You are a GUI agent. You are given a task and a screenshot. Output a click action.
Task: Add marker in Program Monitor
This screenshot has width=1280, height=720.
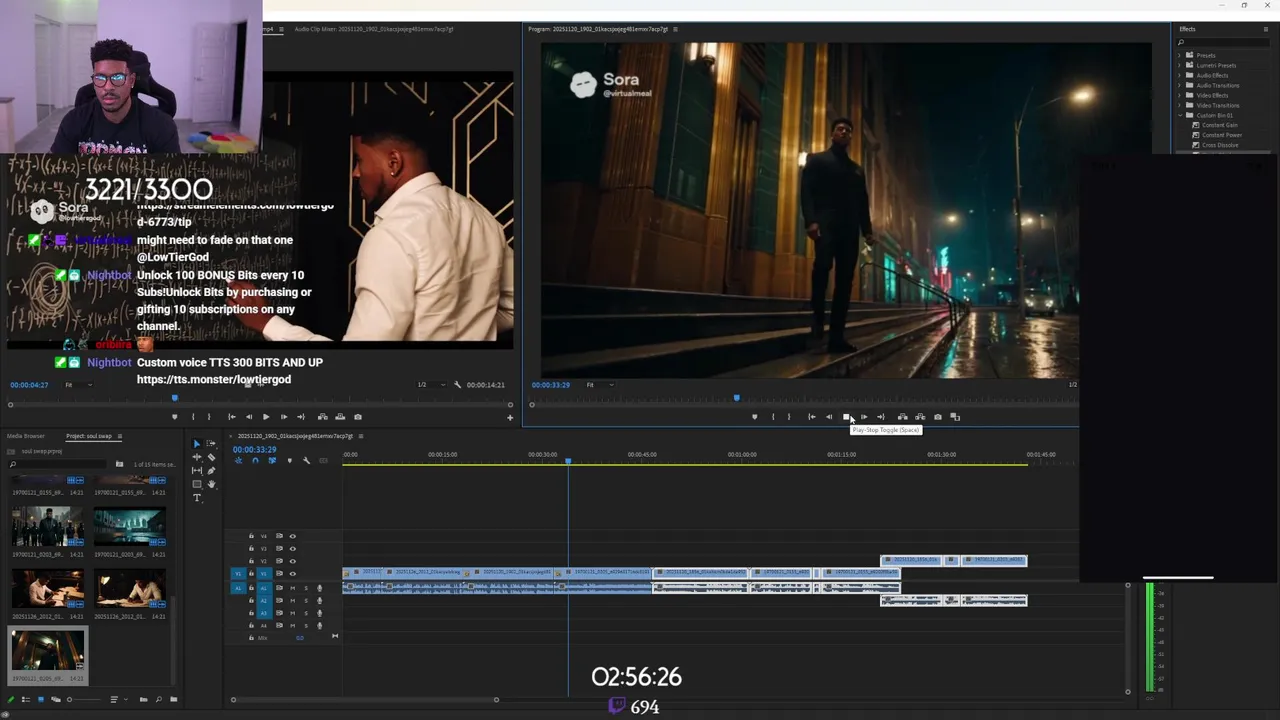click(755, 417)
